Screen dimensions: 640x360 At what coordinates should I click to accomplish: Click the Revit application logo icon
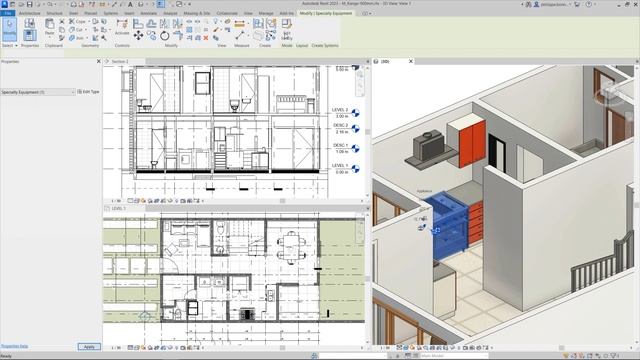point(4,4)
